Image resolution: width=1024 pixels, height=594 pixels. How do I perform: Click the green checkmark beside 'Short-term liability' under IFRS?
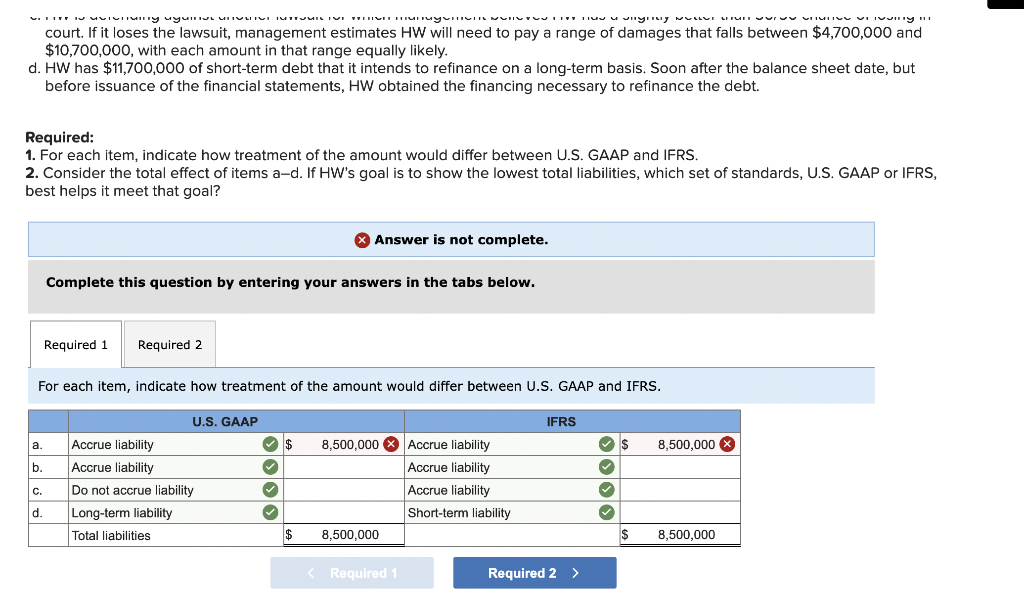[605, 512]
